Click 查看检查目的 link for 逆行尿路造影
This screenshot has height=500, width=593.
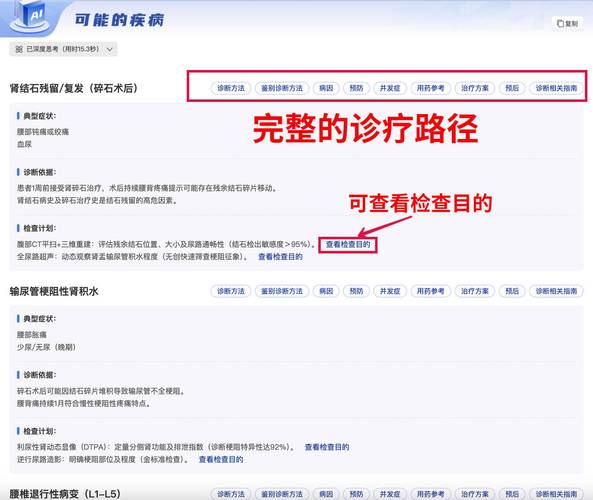[x=221, y=460]
